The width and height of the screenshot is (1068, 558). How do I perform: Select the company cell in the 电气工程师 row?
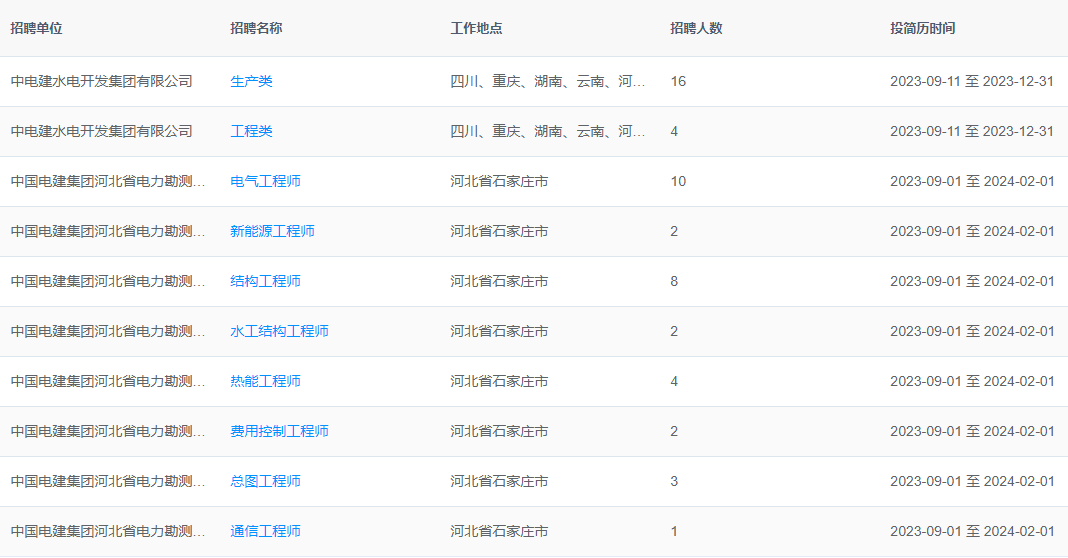point(108,181)
